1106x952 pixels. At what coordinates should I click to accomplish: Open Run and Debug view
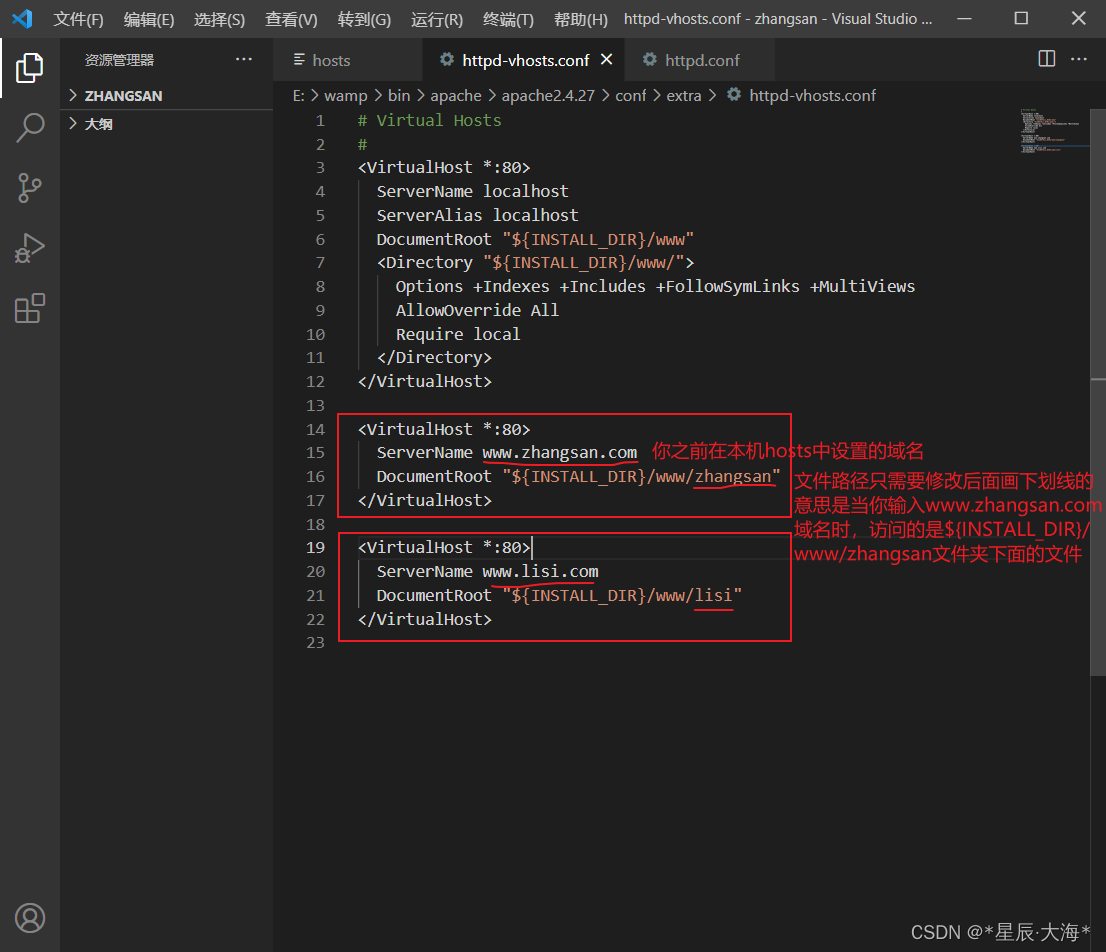pos(30,248)
